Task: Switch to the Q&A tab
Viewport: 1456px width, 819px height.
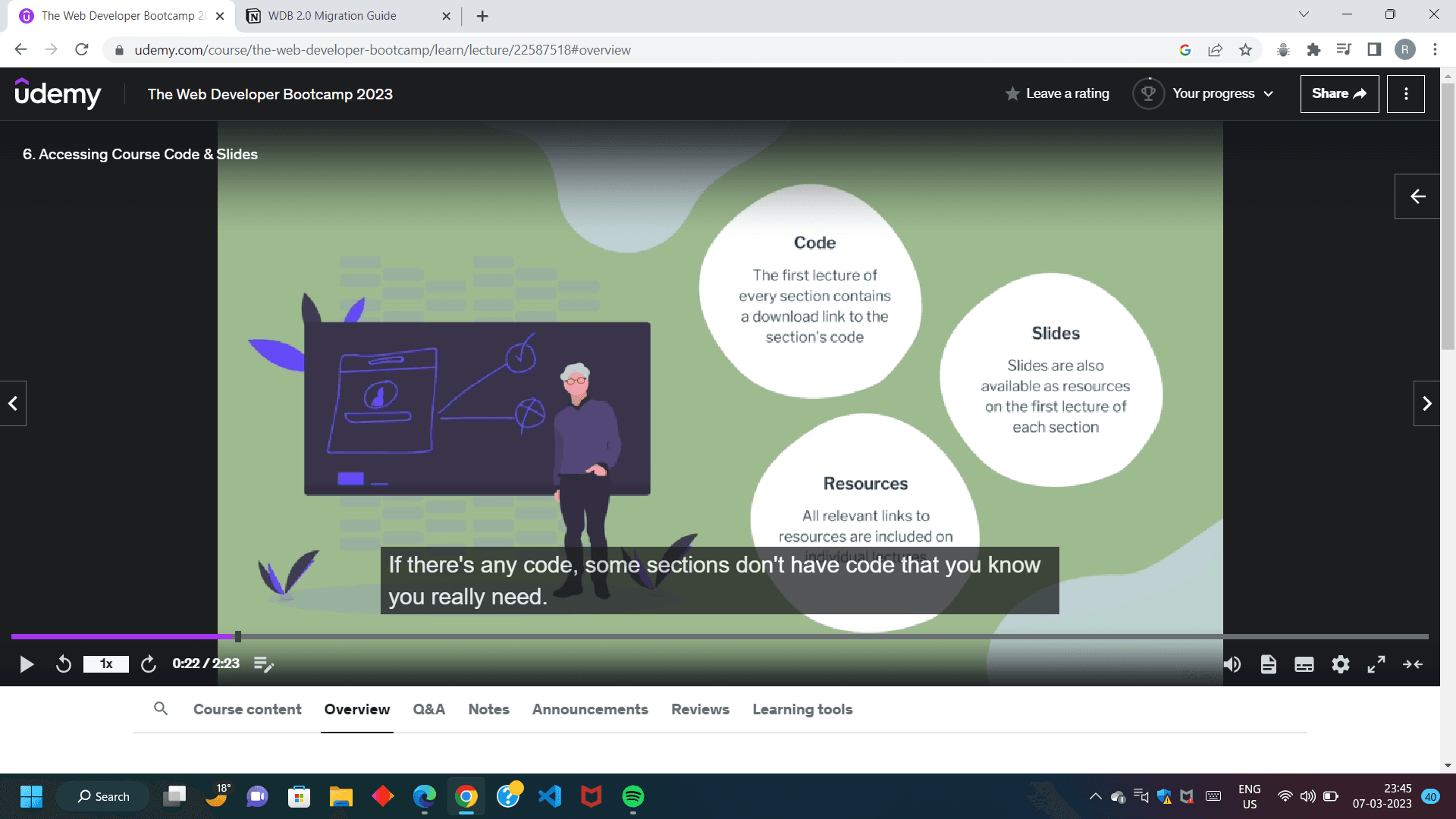Action: (x=428, y=710)
